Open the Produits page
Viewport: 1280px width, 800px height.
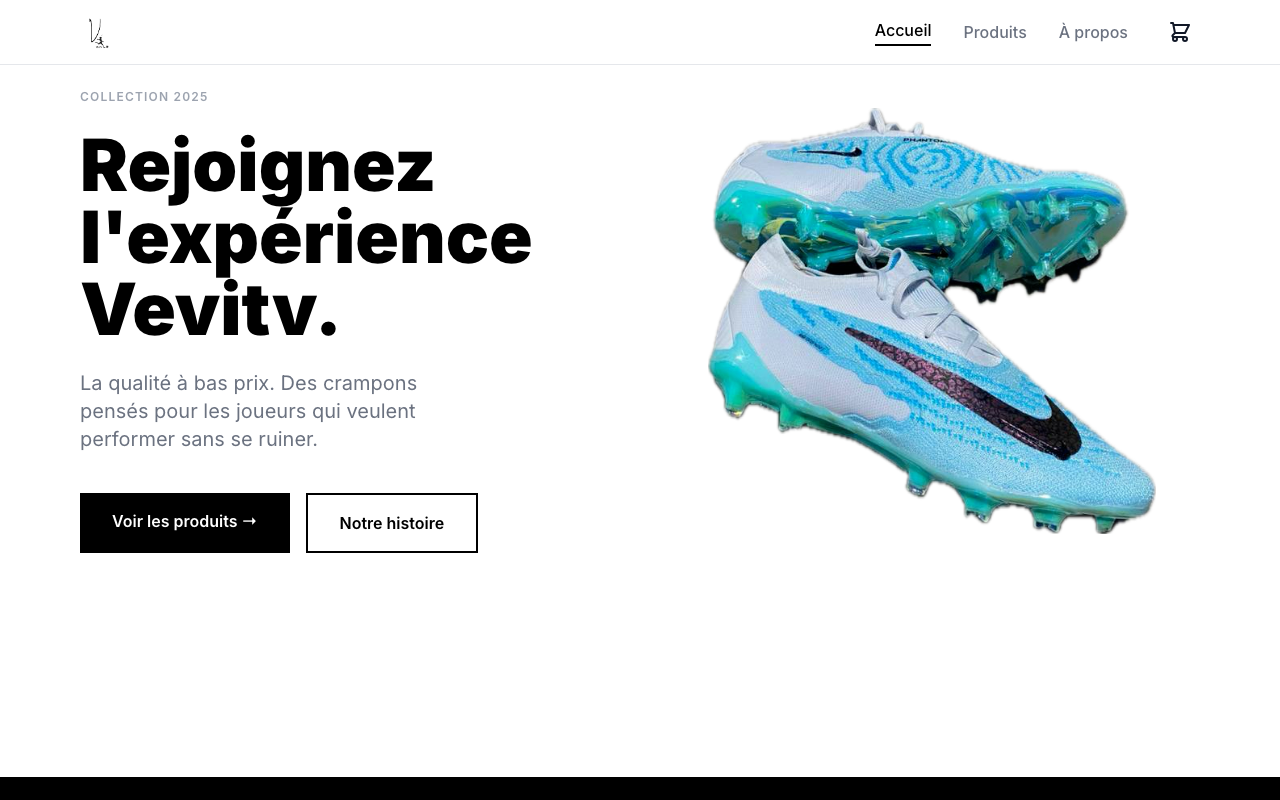click(995, 32)
